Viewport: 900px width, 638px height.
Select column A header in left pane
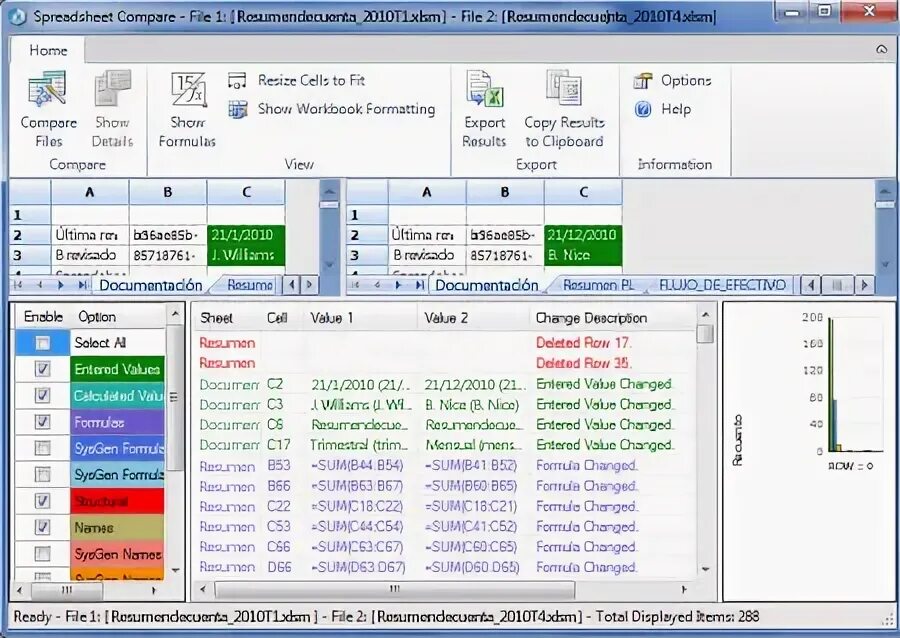coord(90,192)
